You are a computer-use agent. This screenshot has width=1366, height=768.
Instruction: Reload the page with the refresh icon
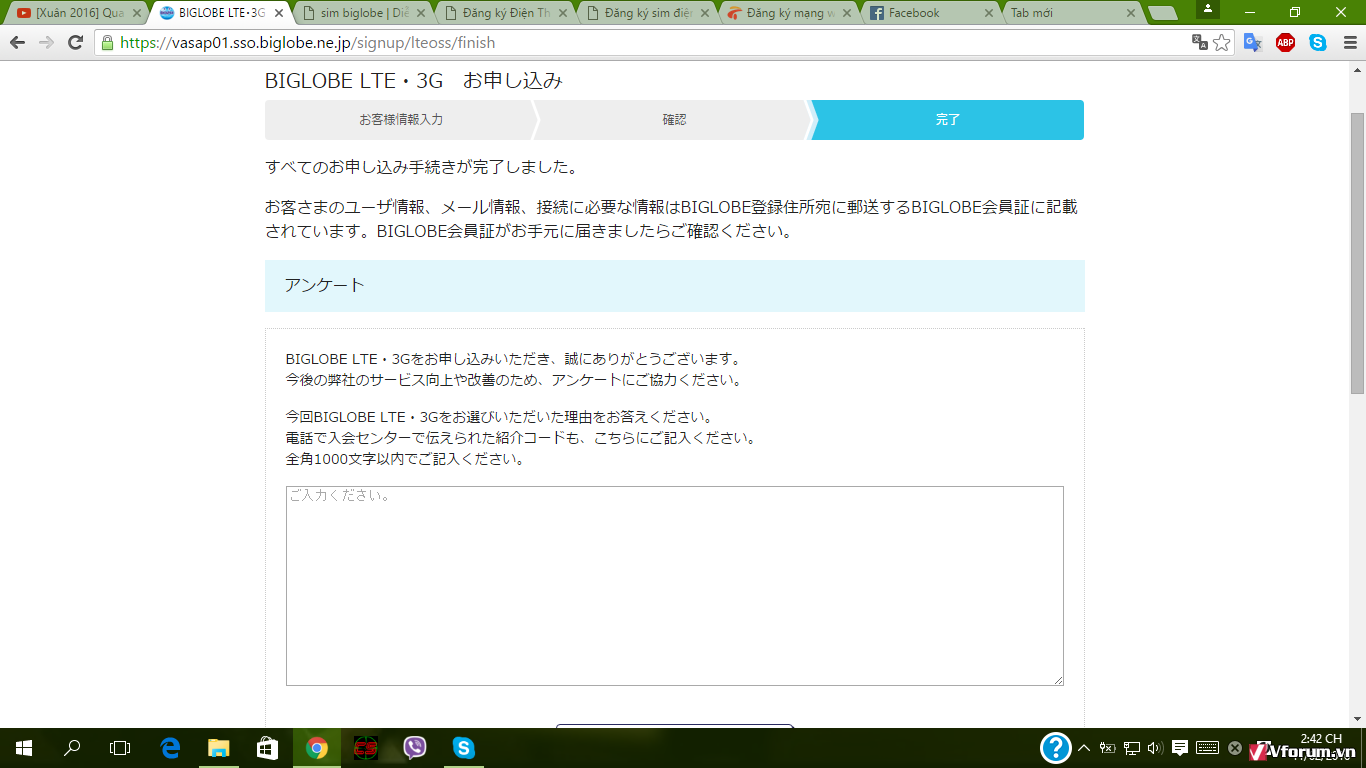pyautogui.click(x=75, y=43)
